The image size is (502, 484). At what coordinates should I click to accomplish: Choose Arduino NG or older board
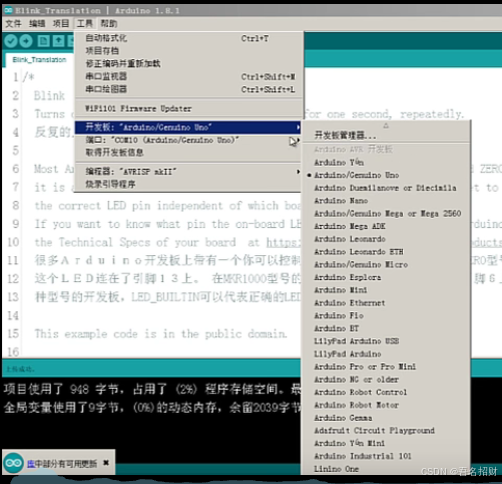point(386,379)
